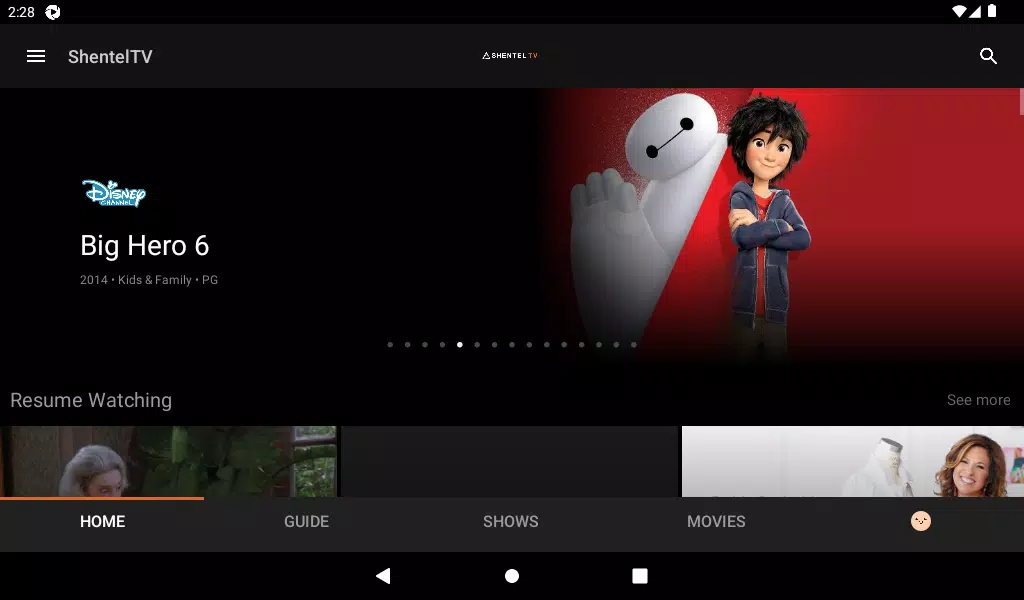Switch to the Guide tab

pos(306,521)
